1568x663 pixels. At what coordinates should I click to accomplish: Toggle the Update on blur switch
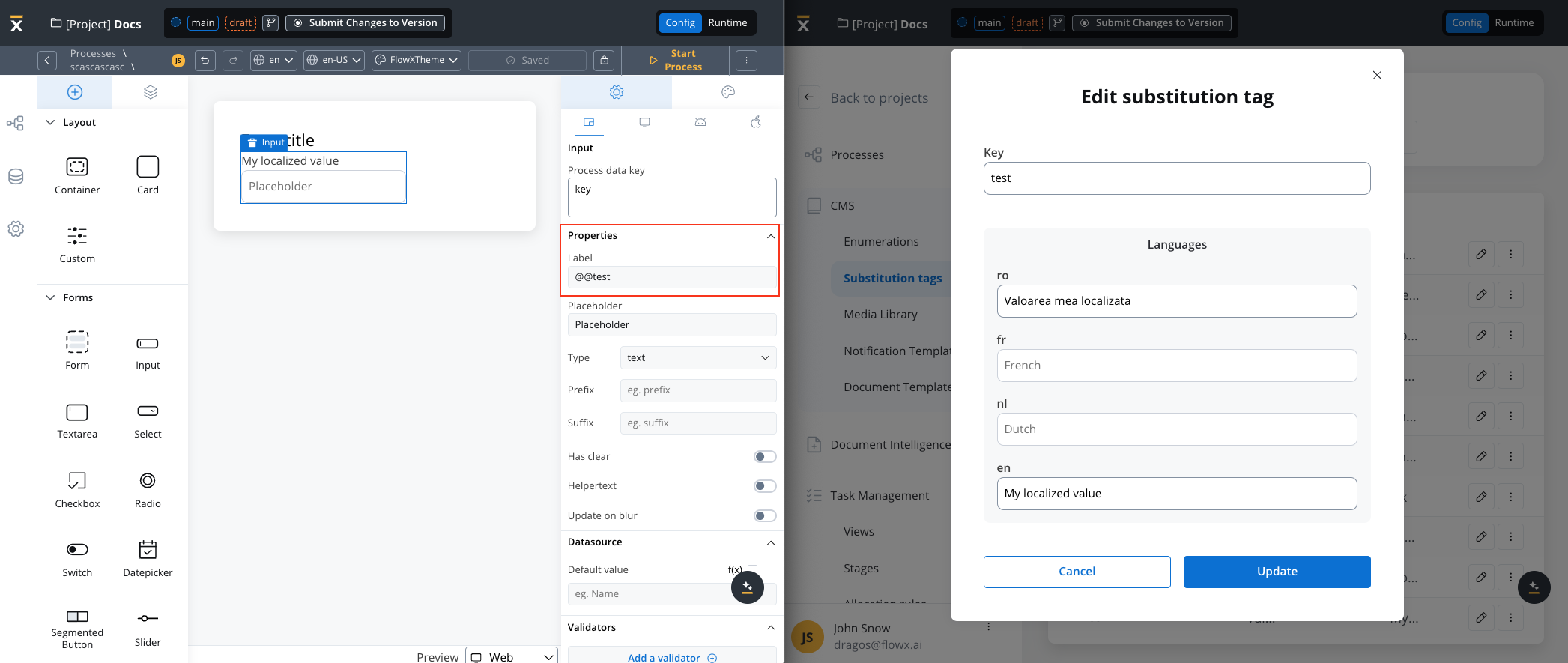click(x=765, y=515)
